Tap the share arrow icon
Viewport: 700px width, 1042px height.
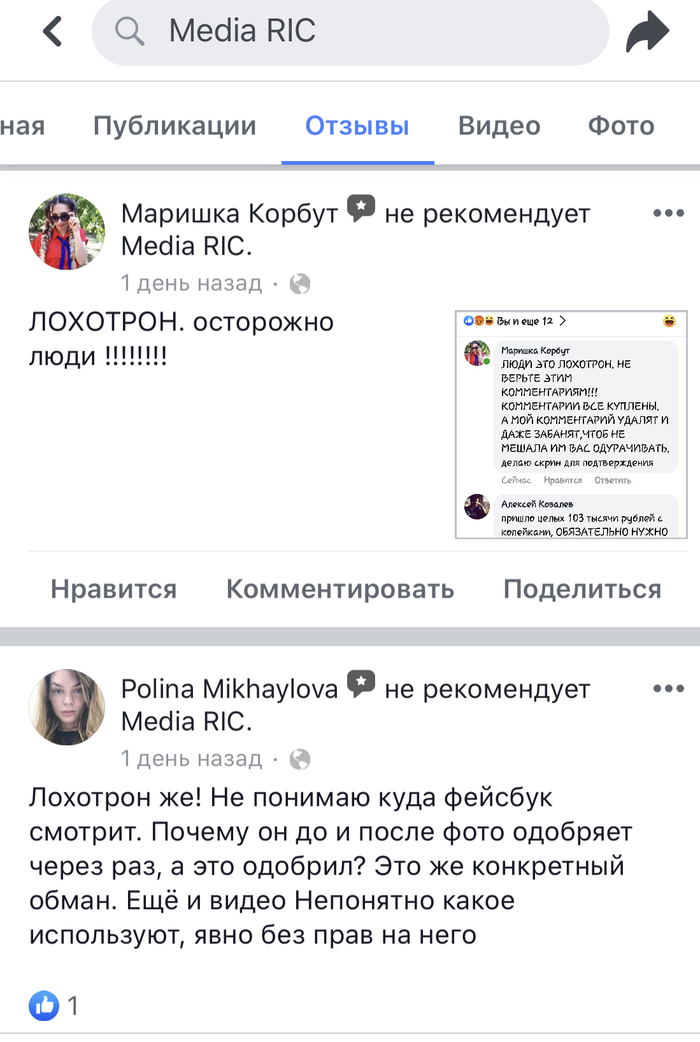(x=647, y=32)
